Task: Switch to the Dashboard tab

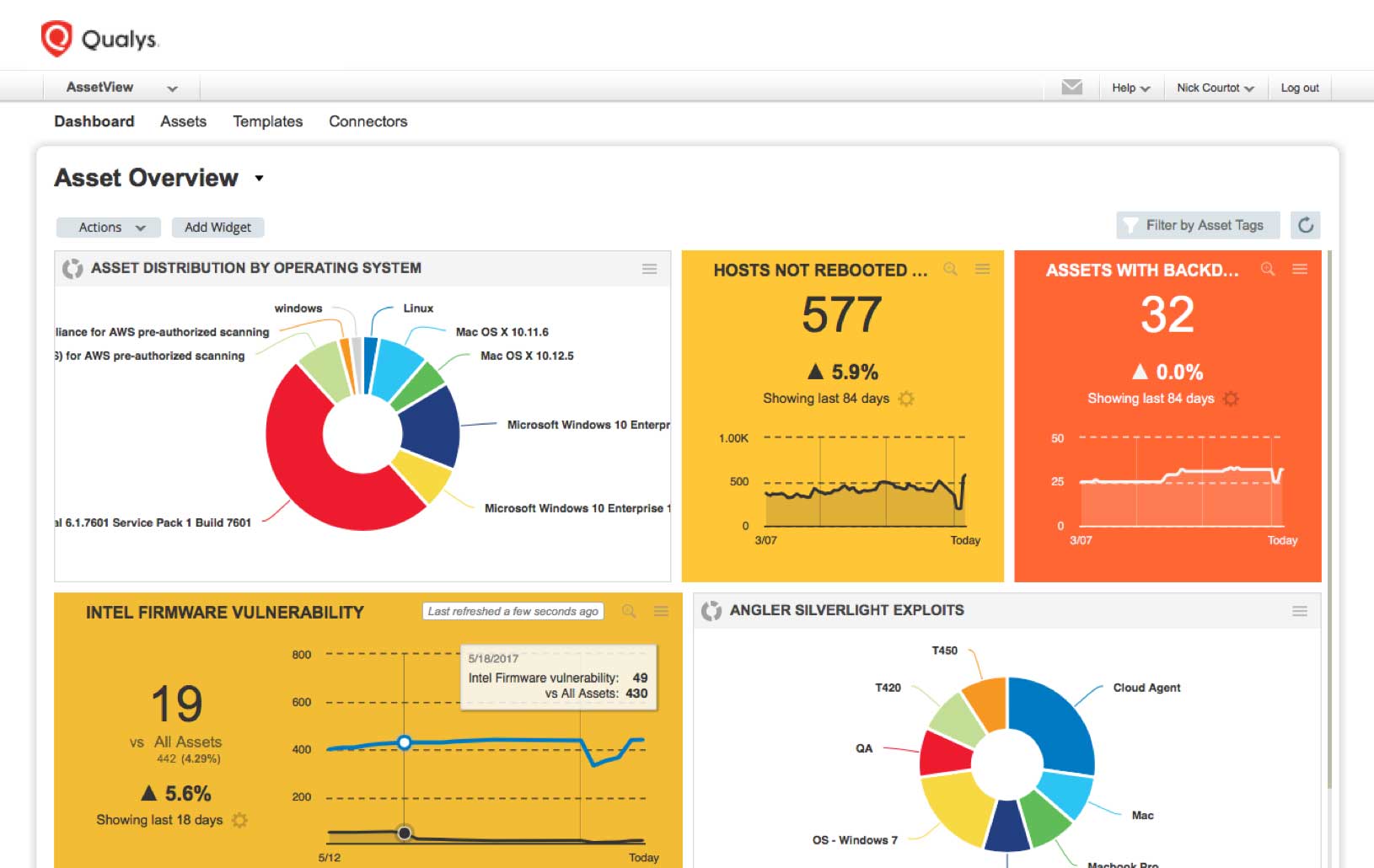Action: point(94,121)
